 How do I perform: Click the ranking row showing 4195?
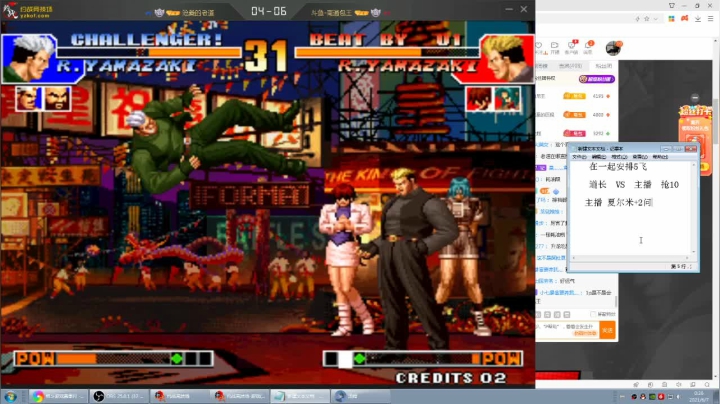click(x=575, y=96)
